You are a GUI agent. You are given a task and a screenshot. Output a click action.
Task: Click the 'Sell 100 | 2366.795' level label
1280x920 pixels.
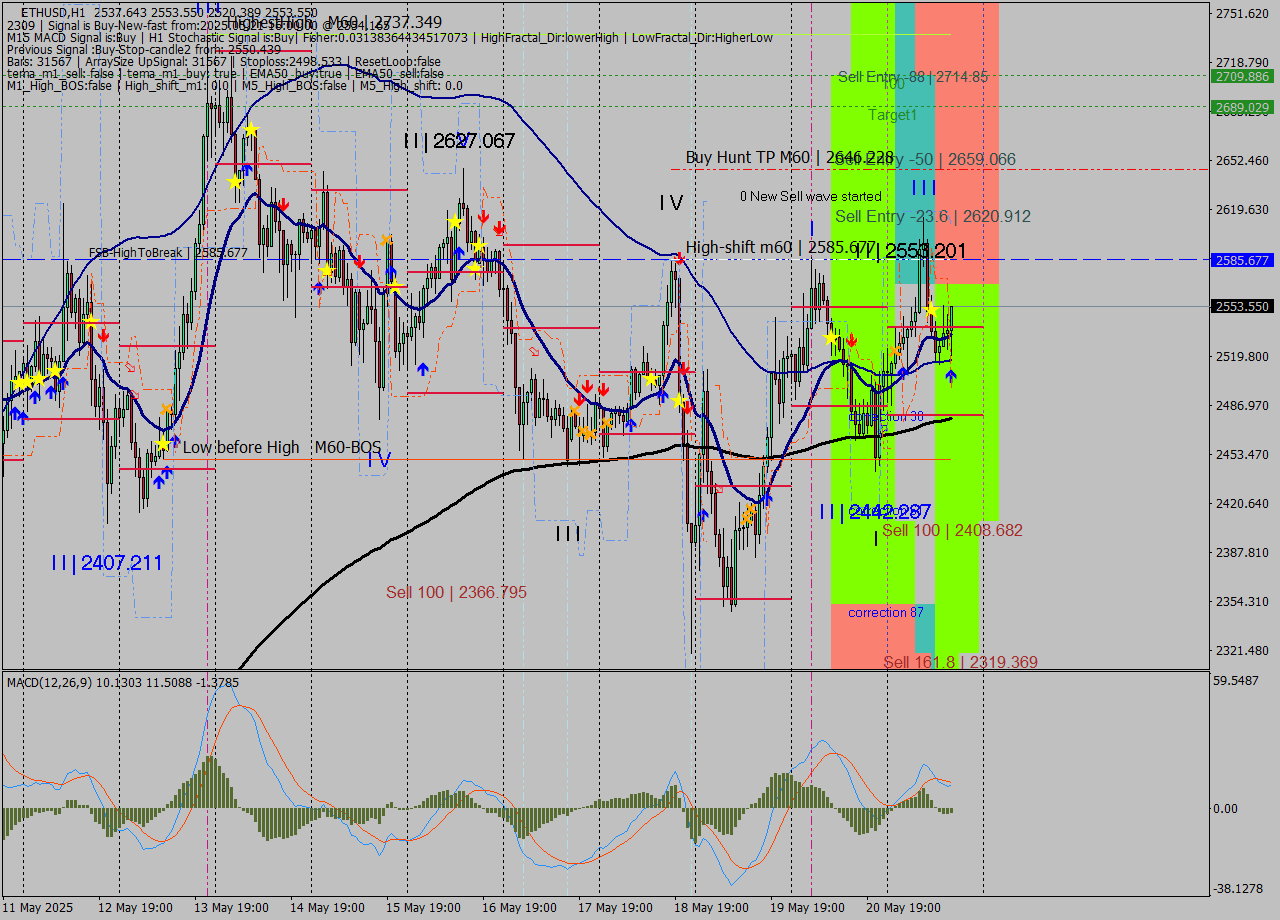point(456,592)
